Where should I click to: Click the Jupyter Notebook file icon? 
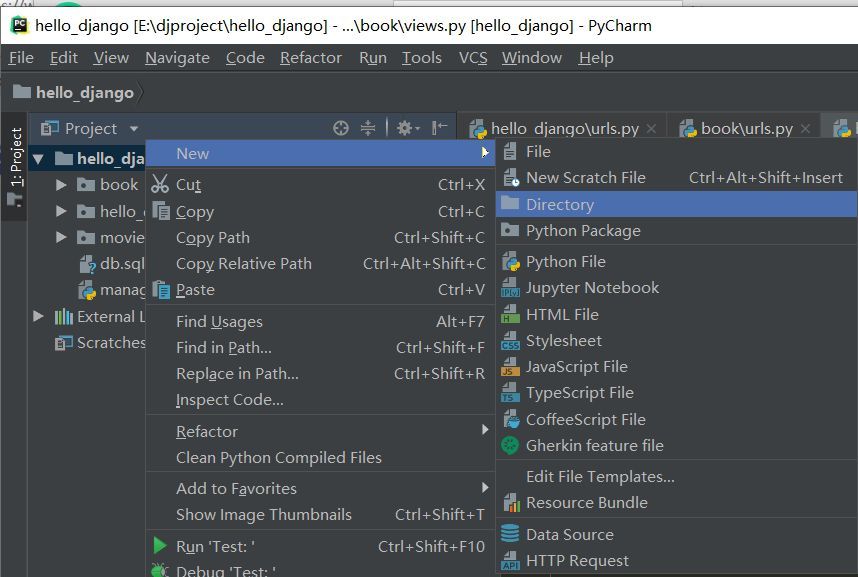point(510,288)
